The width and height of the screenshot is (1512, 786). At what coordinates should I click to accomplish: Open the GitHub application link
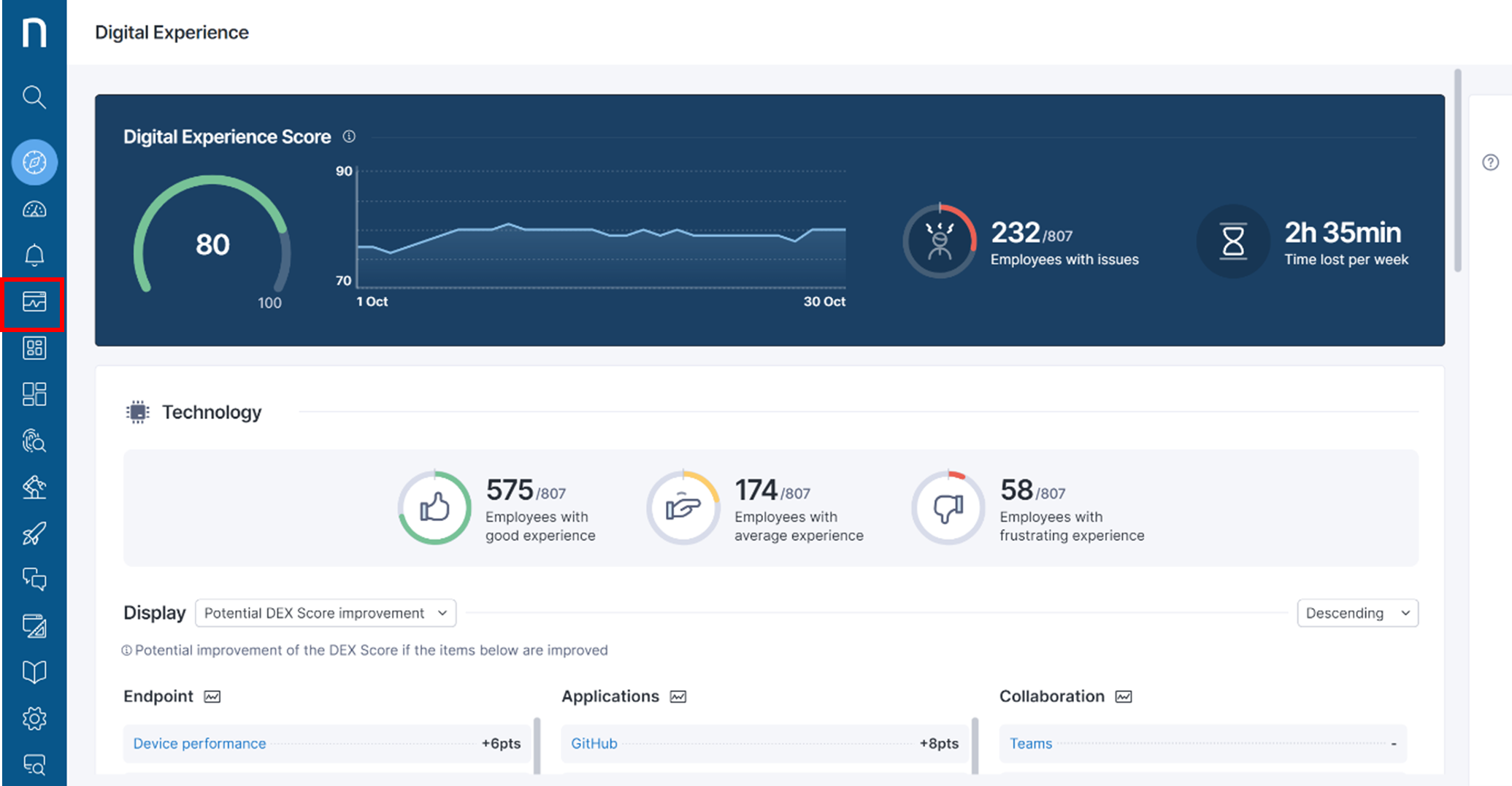click(x=594, y=744)
